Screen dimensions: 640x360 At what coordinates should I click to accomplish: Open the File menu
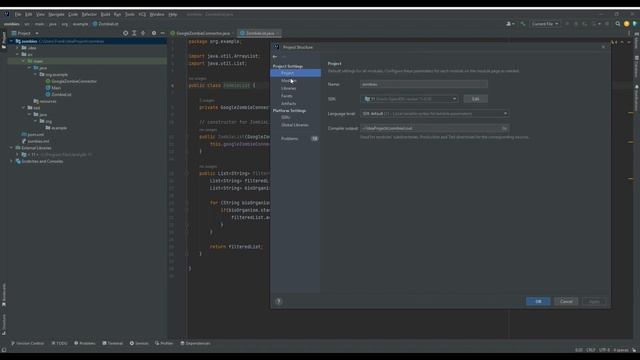tap(18, 14)
